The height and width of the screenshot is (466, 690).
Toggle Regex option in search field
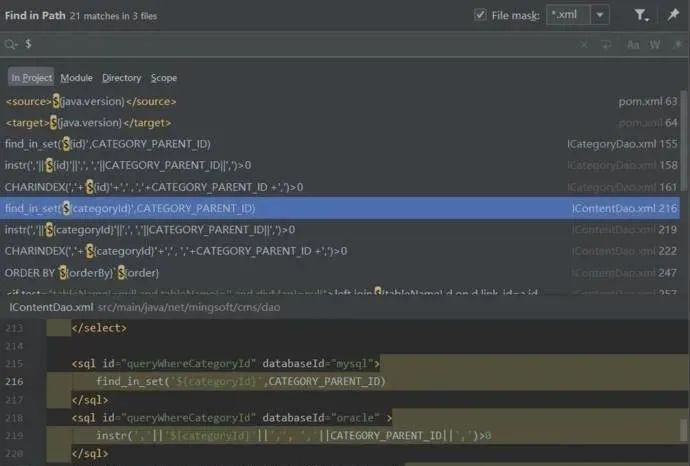(x=677, y=44)
